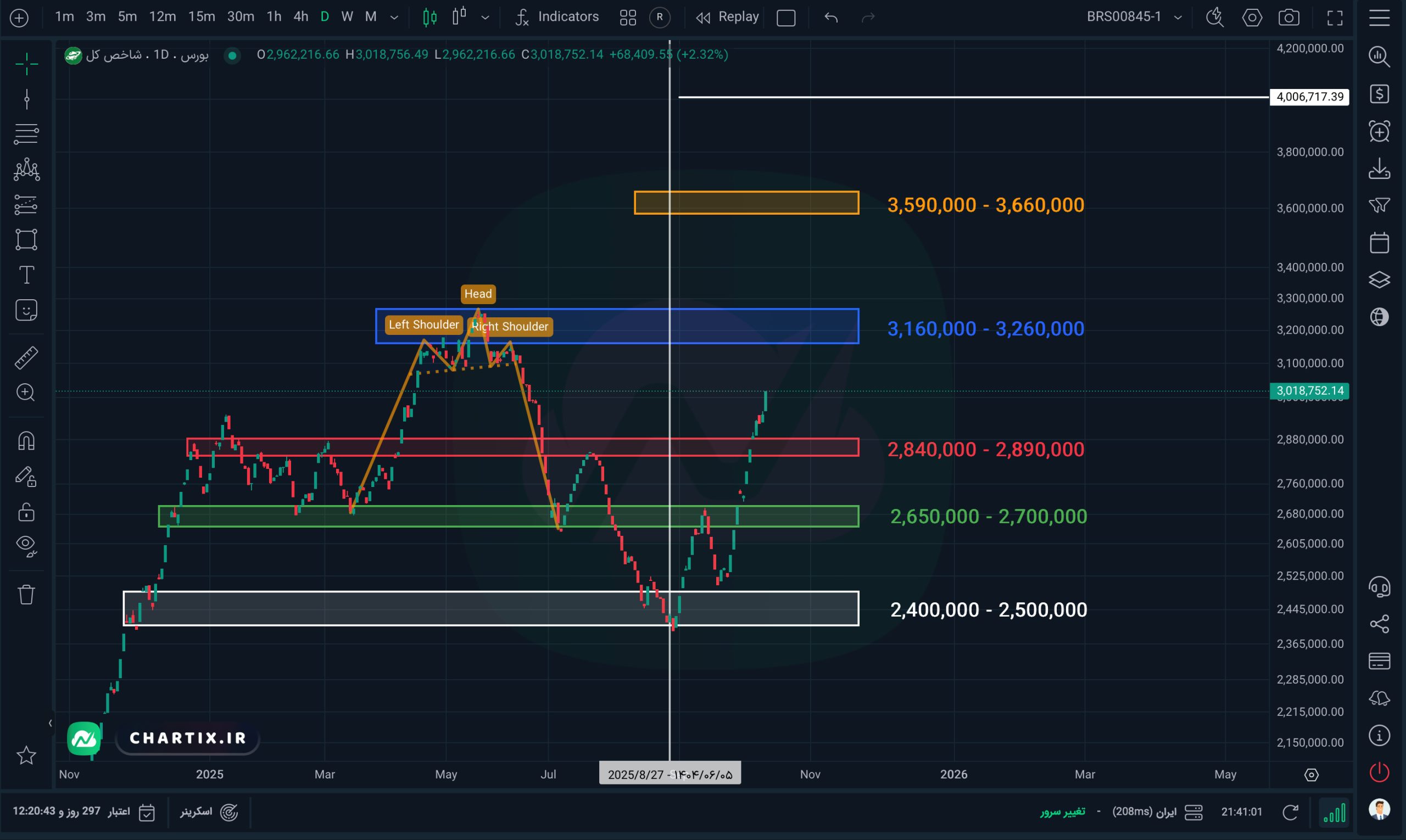
Task: Click the 4,006,717.39 price label
Action: 1309,97
